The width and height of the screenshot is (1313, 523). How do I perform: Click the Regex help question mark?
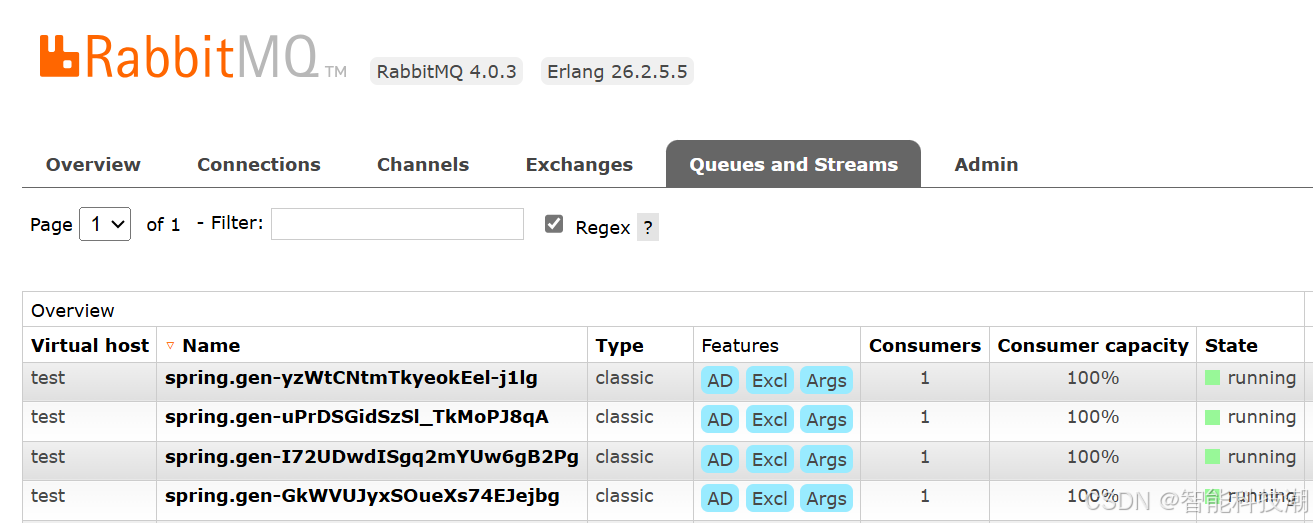tap(648, 227)
